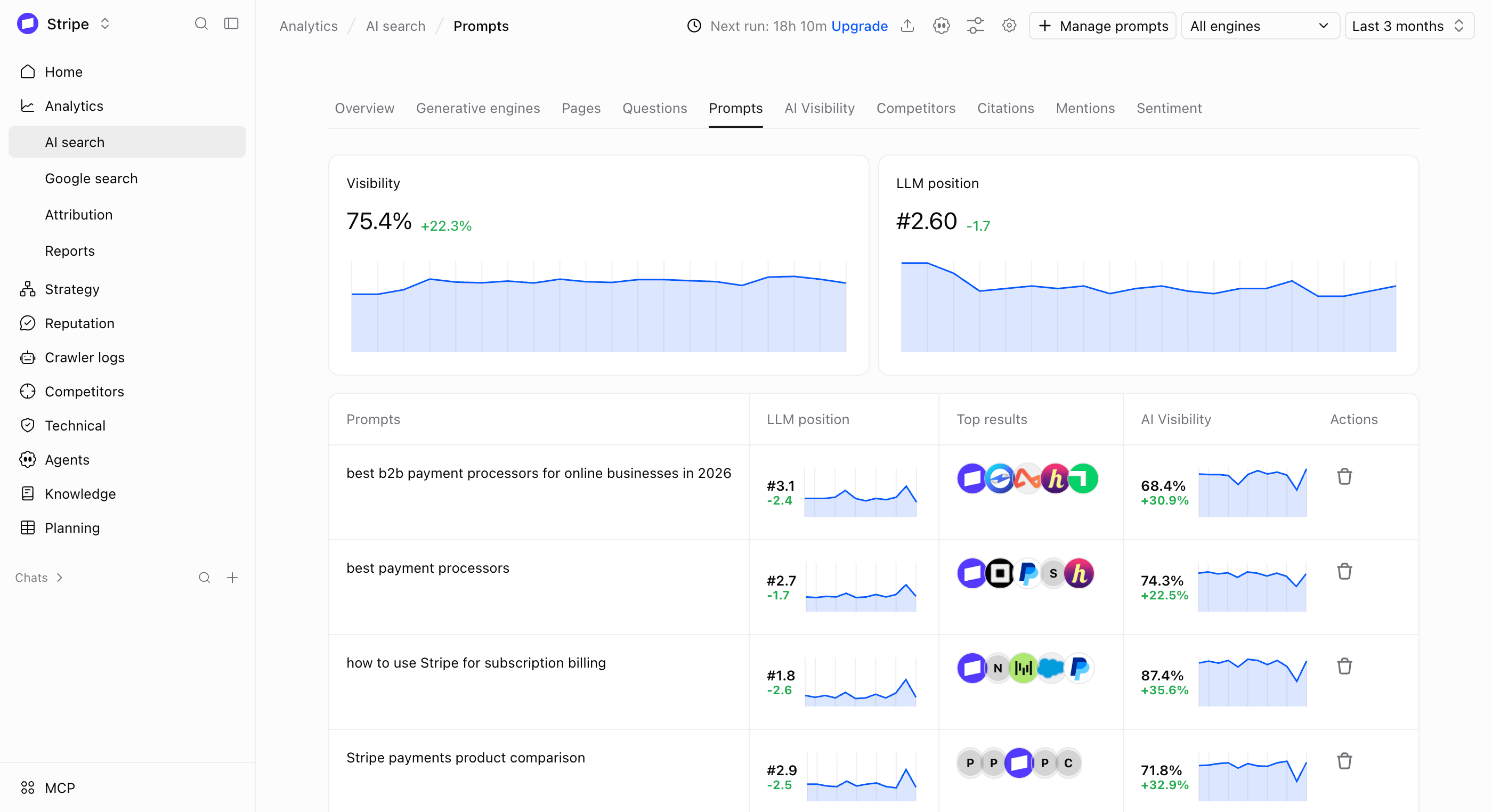Open Analytics section in sidebar
This screenshot has height=812, width=1492.
click(x=127, y=106)
